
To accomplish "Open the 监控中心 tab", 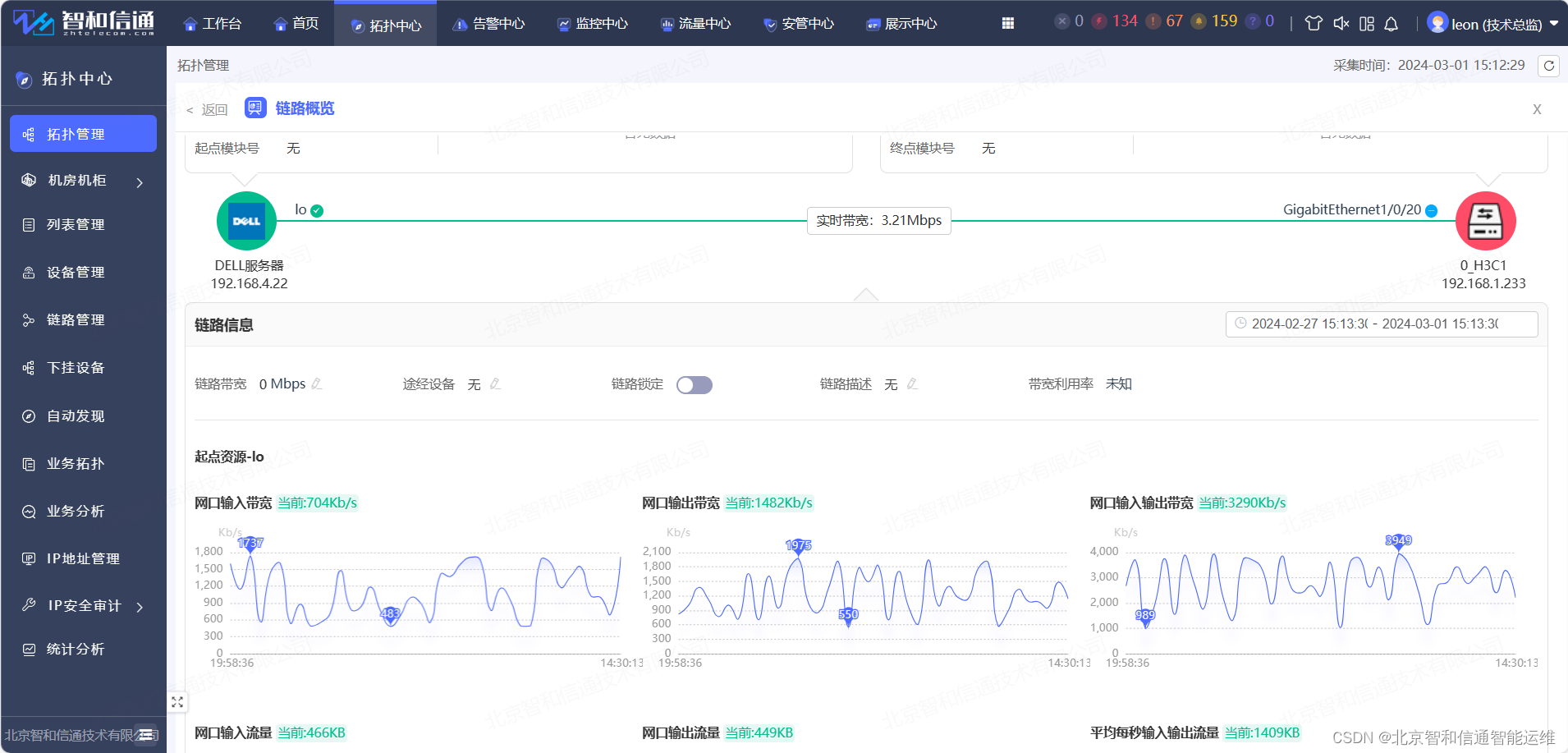I will click(x=592, y=24).
